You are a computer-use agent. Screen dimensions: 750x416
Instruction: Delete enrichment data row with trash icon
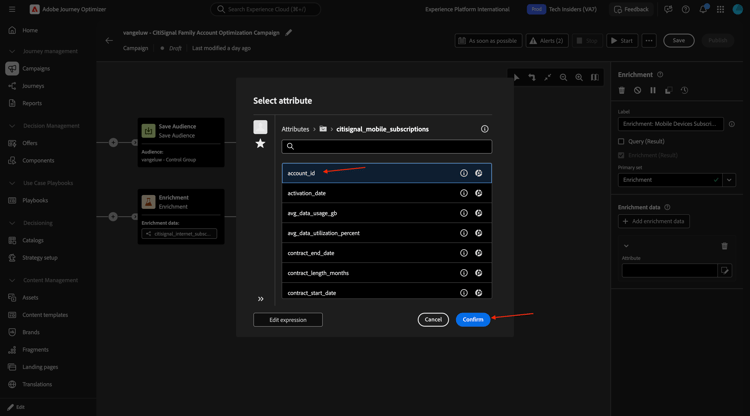pos(724,246)
